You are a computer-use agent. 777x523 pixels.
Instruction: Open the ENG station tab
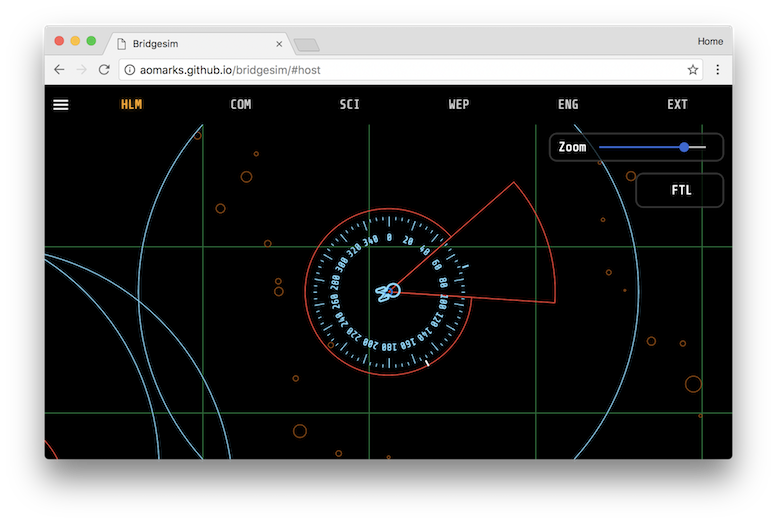568,105
